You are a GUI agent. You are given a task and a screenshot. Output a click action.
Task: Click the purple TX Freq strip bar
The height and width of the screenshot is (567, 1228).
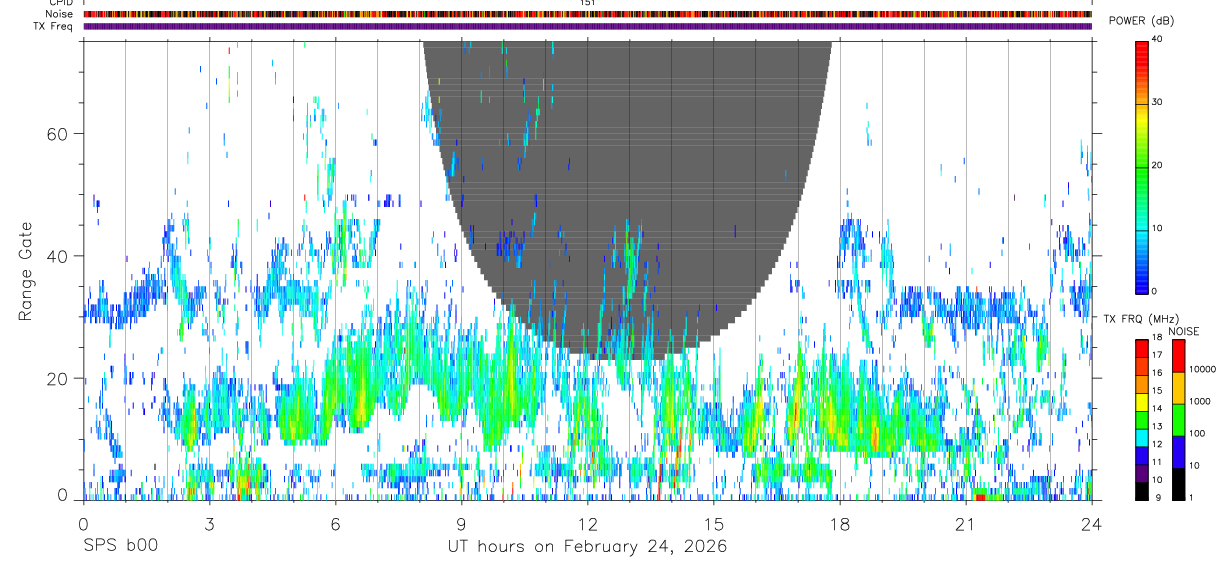point(587,27)
